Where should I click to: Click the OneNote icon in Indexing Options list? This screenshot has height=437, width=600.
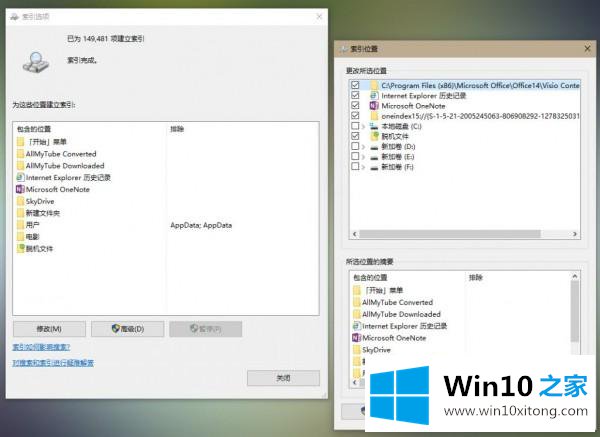20,189
